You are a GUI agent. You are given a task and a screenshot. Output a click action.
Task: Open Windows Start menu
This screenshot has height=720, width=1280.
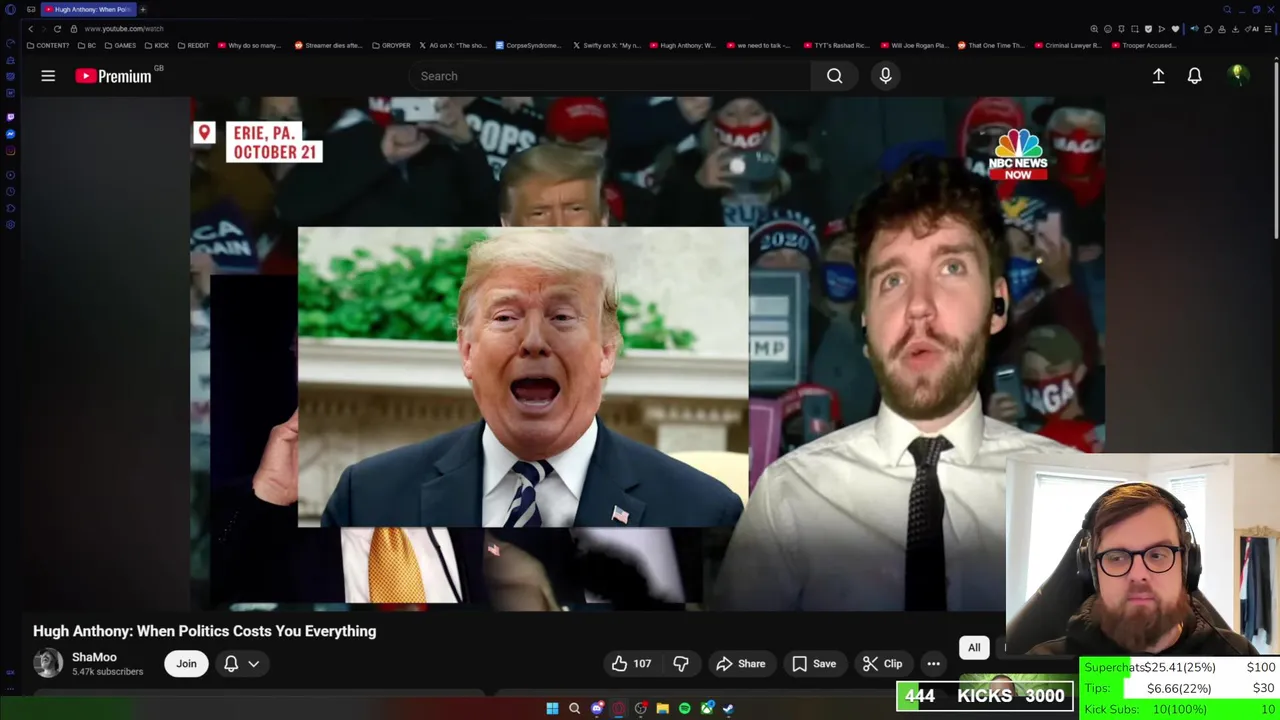click(552, 708)
